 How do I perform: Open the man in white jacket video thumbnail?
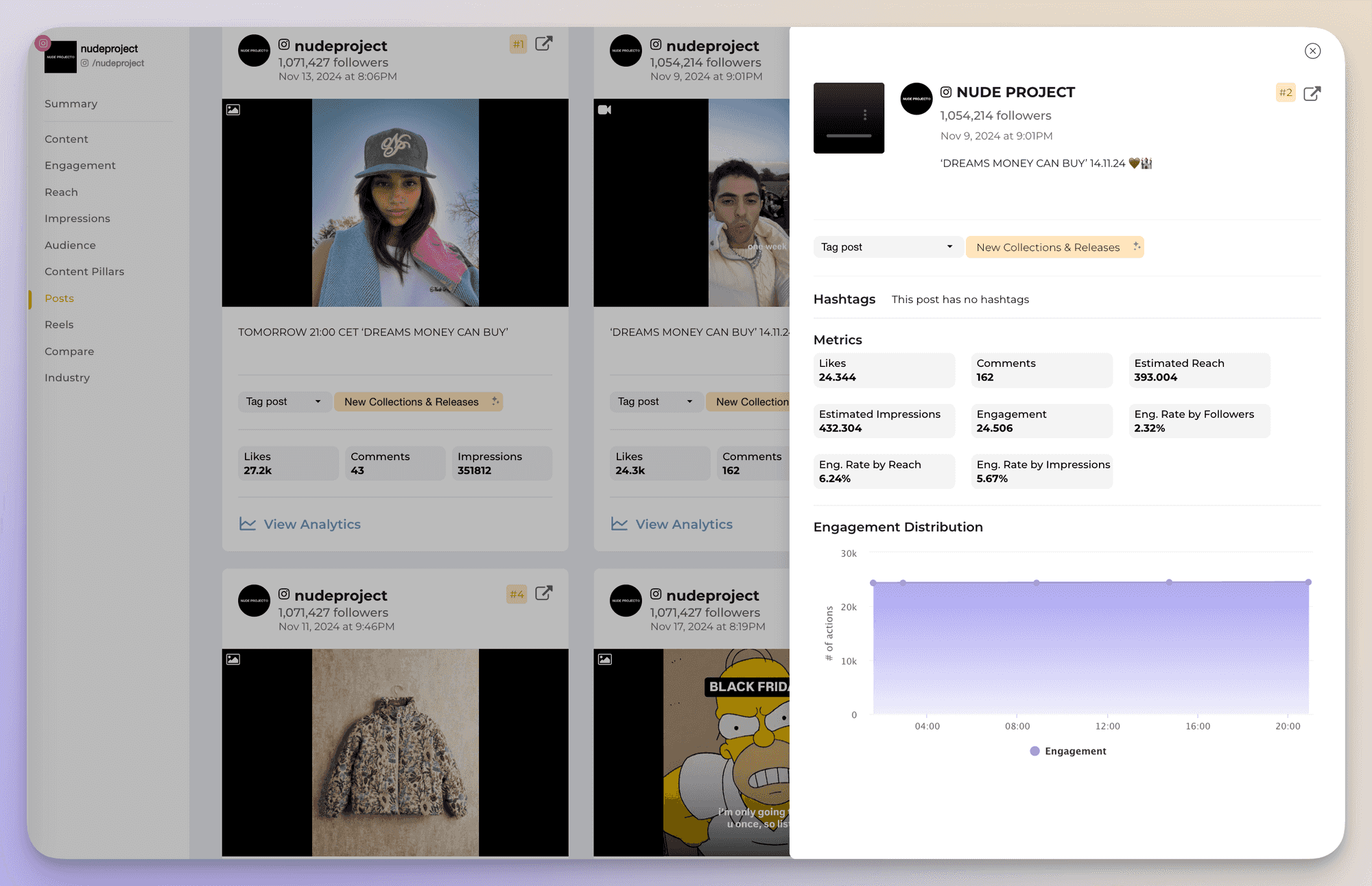tap(691, 203)
